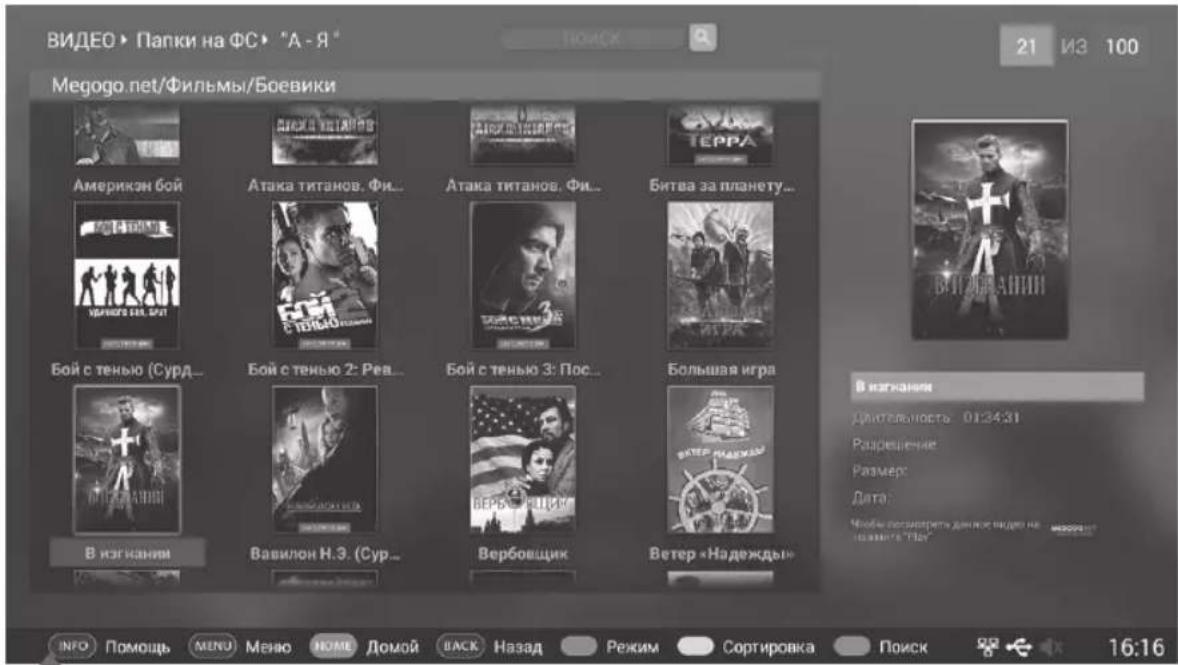Select В изгнании poster in grid
The image size is (1178, 665).
click(x=127, y=459)
